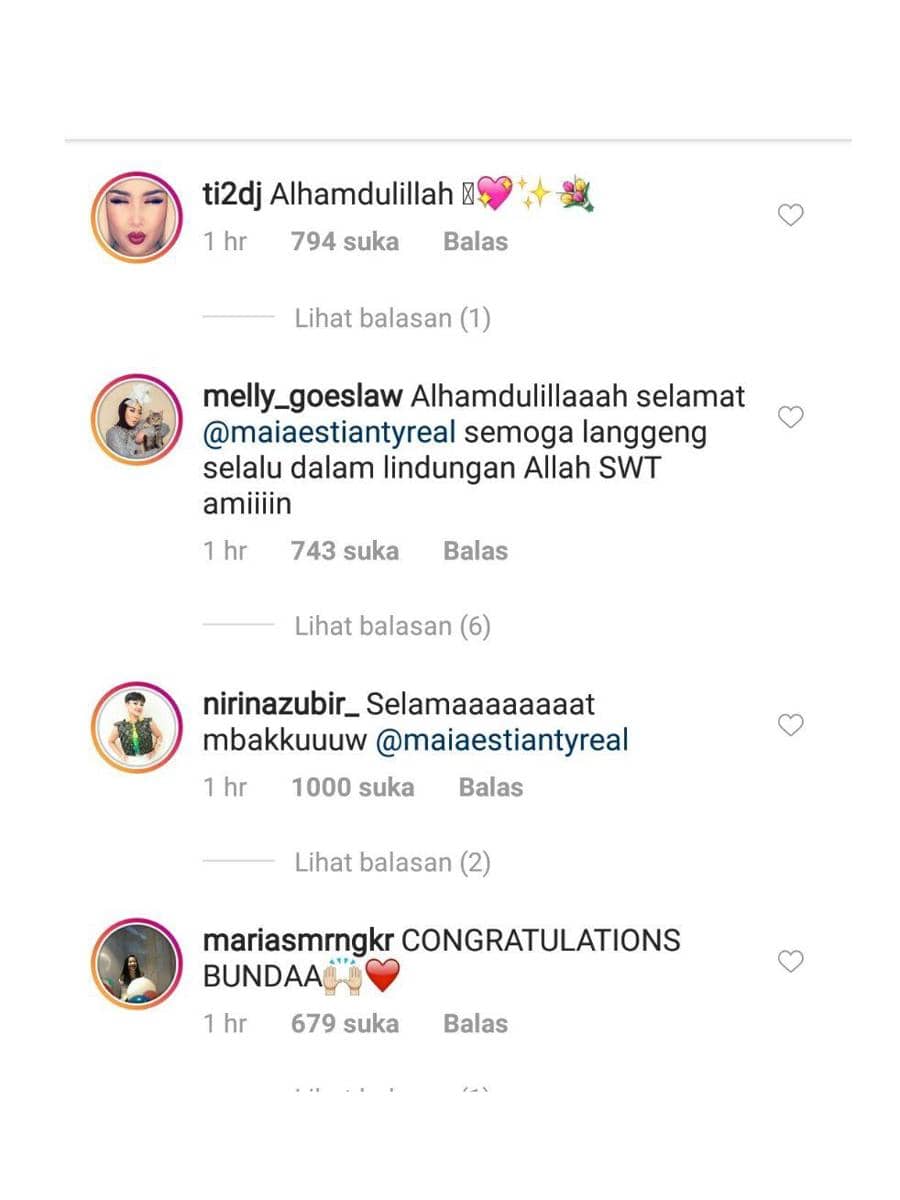Like ti2dj's Alhamdulillah comment with heart
Image resolution: width=900 pixels, height=1200 pixels.
point(791,215)
